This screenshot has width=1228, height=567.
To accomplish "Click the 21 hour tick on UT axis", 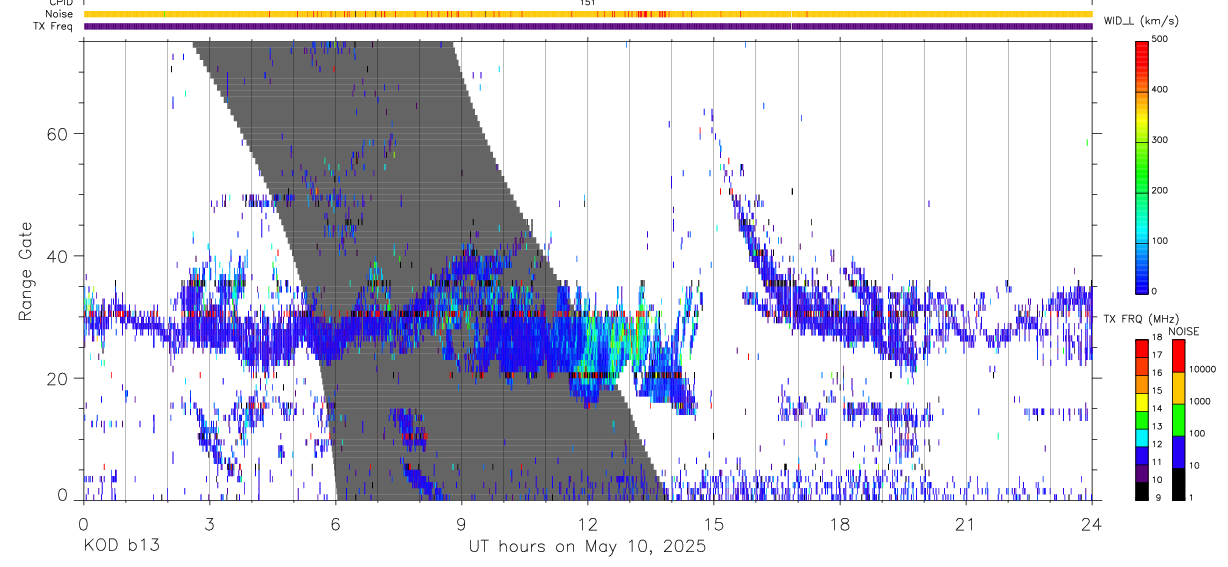I will (966, 523).
